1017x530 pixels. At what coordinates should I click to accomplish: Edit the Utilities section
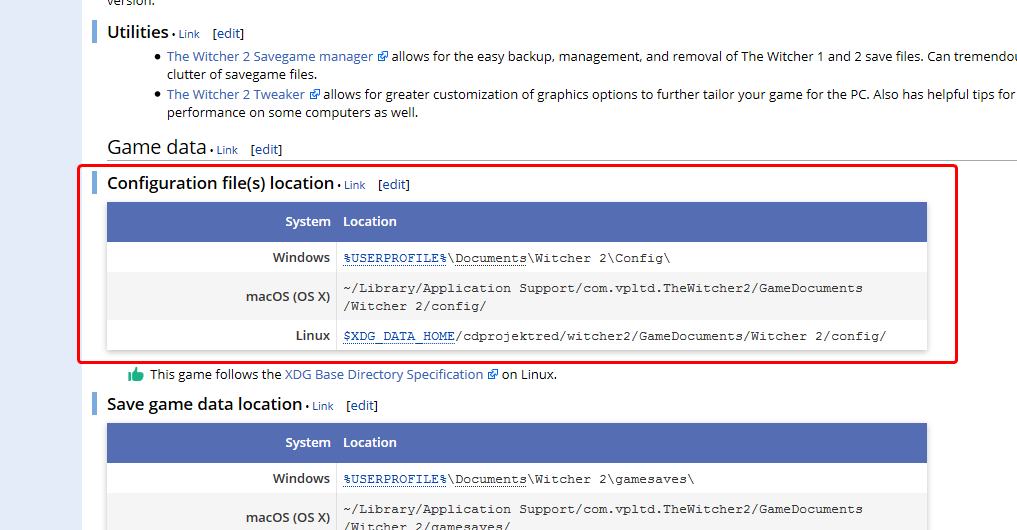[228, 34]
